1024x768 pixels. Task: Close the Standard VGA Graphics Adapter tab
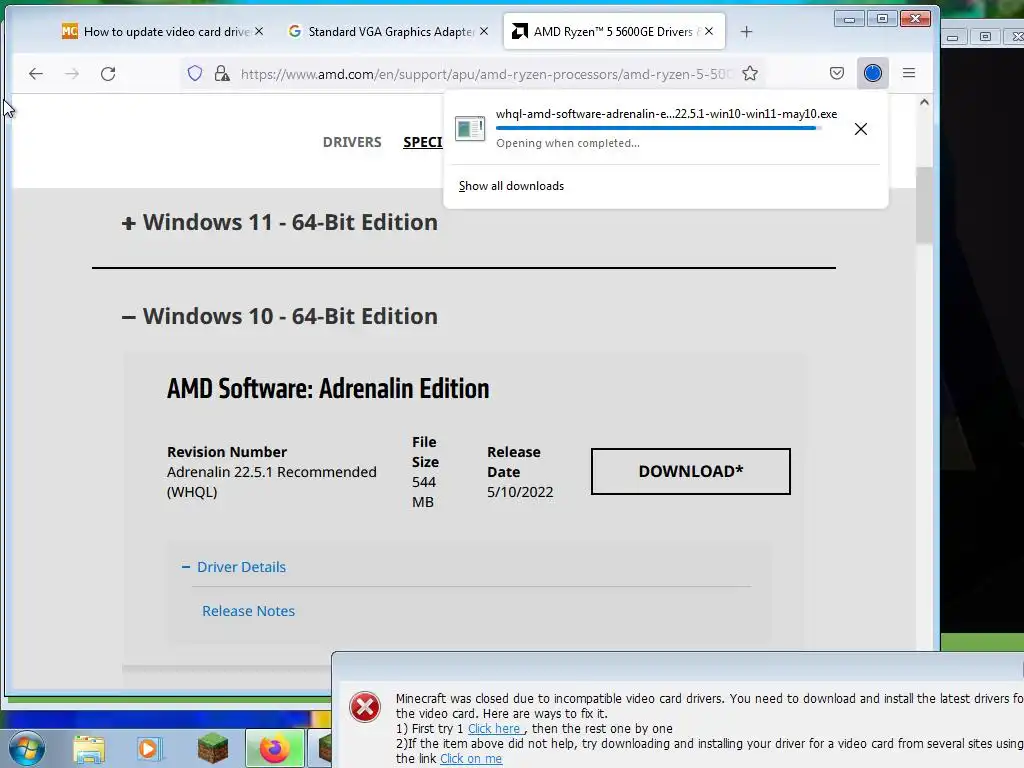[484, 31]
